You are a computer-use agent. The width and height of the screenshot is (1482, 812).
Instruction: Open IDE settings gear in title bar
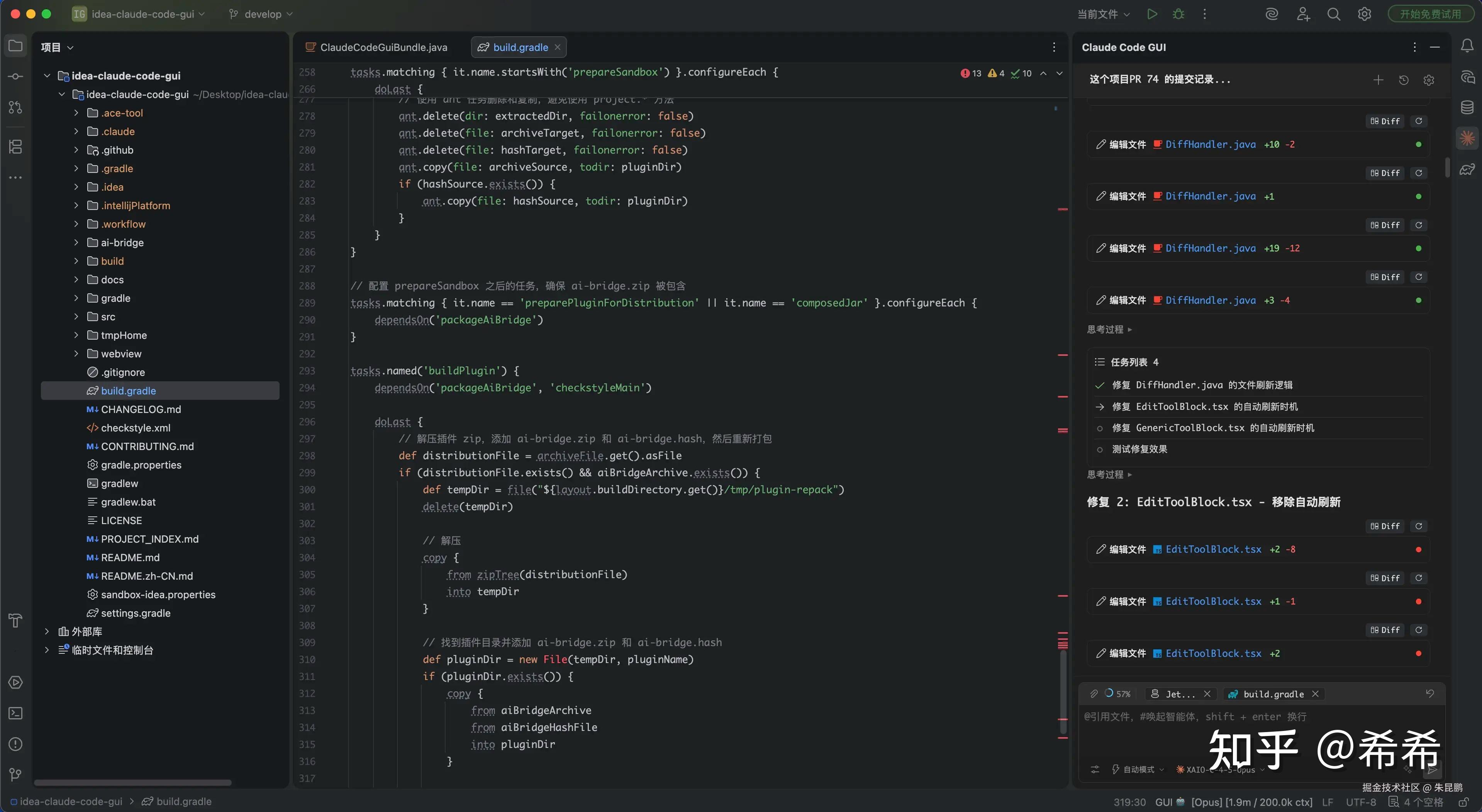1365,14
